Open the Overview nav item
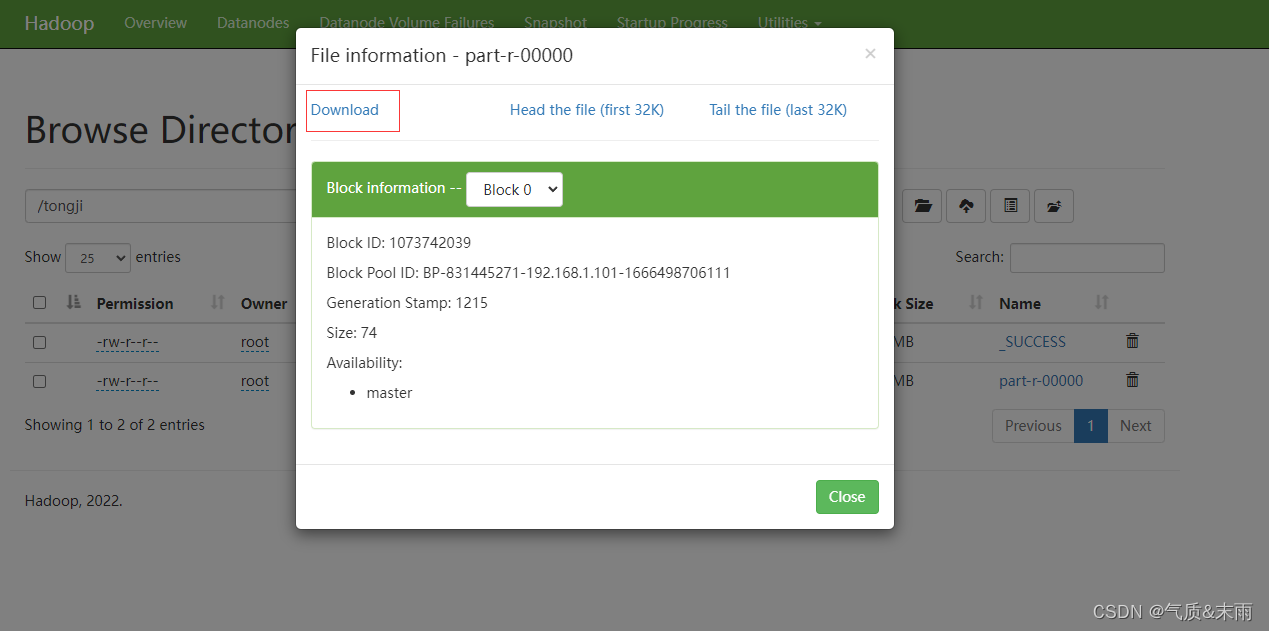The height and width of the screenshot is (631, 1269). click(x=155, y=22)
